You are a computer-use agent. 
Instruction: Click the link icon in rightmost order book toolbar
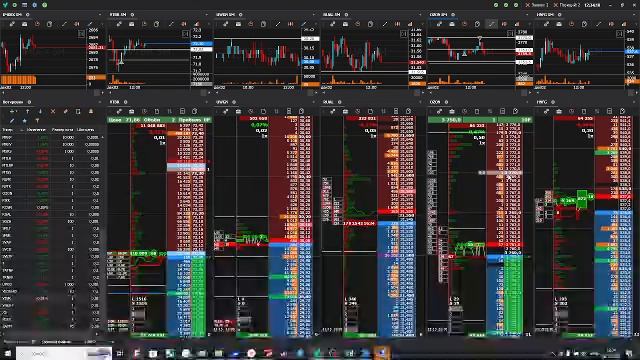(546, 111)
